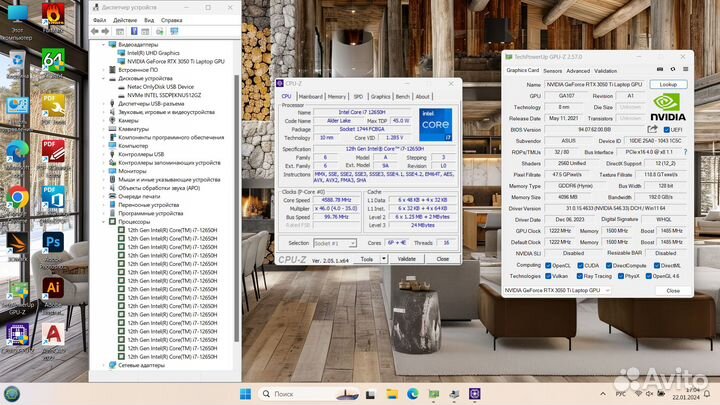
Task: Open Edge browser from the taskbar
Action: coord(412,394)
